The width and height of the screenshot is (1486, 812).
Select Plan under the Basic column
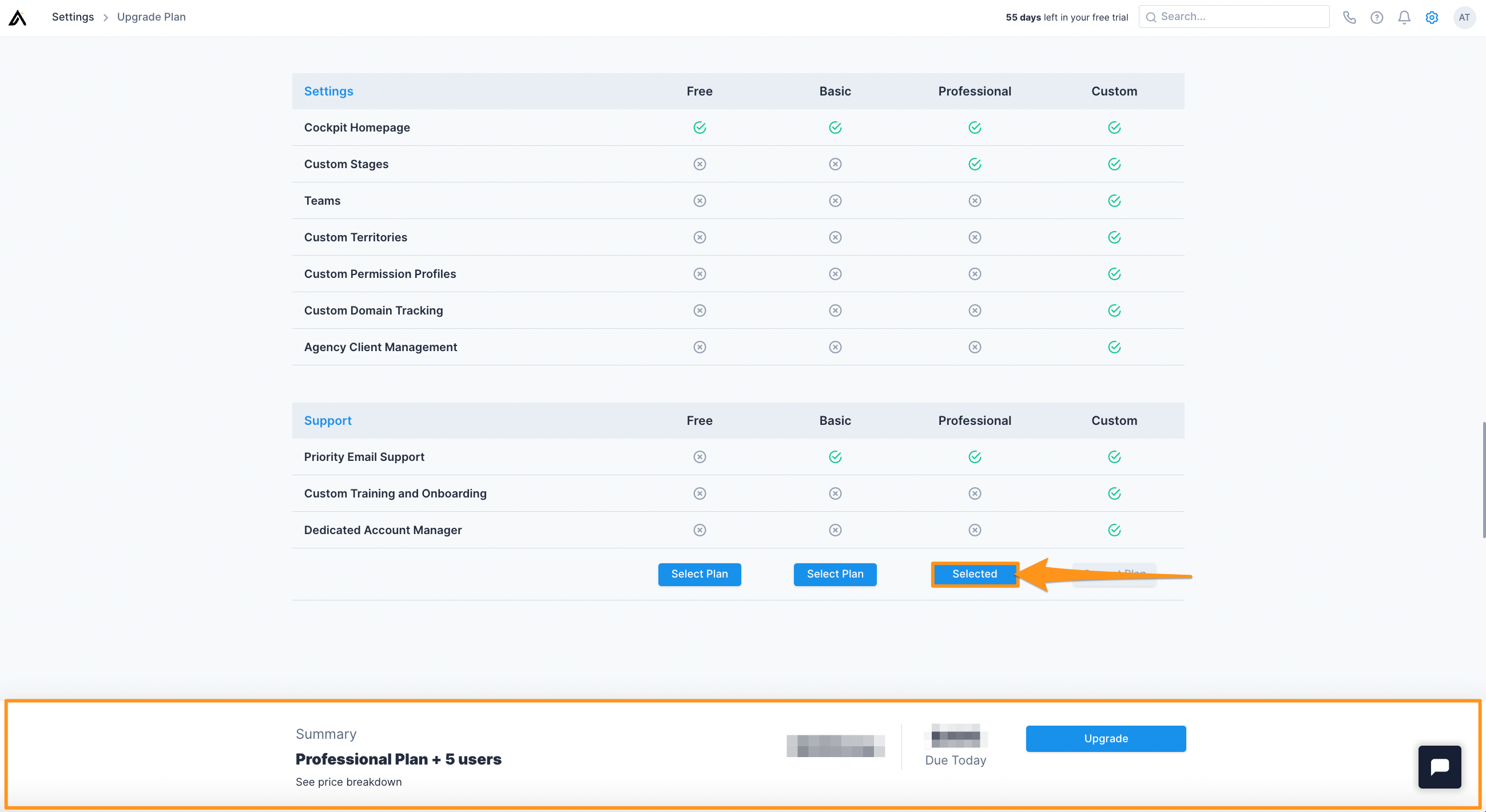(x=835, y=574)
